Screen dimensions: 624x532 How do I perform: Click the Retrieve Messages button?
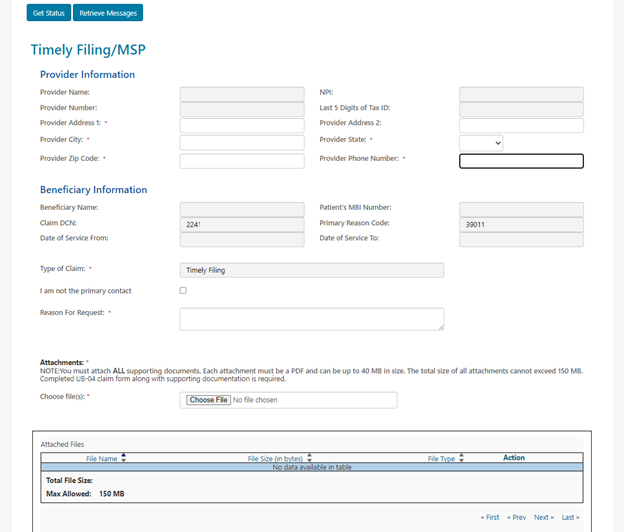(x=107, y=13)
